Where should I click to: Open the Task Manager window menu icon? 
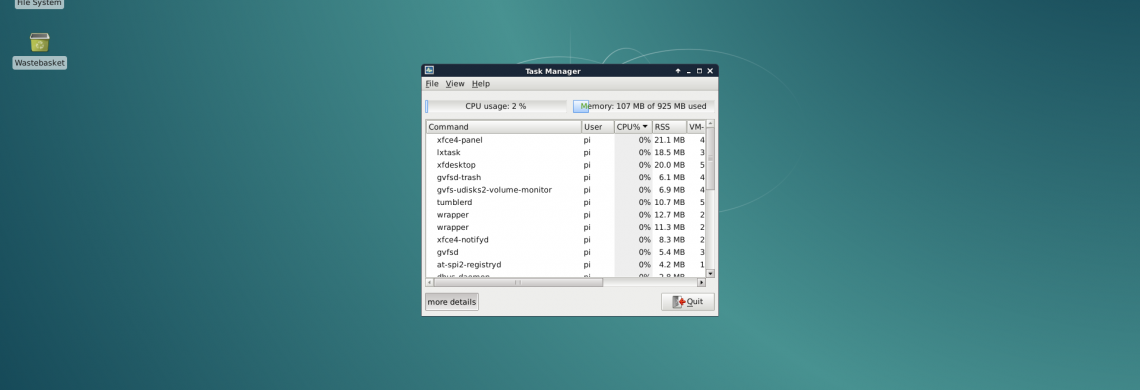pyautogui.click(x=429, y=71)
